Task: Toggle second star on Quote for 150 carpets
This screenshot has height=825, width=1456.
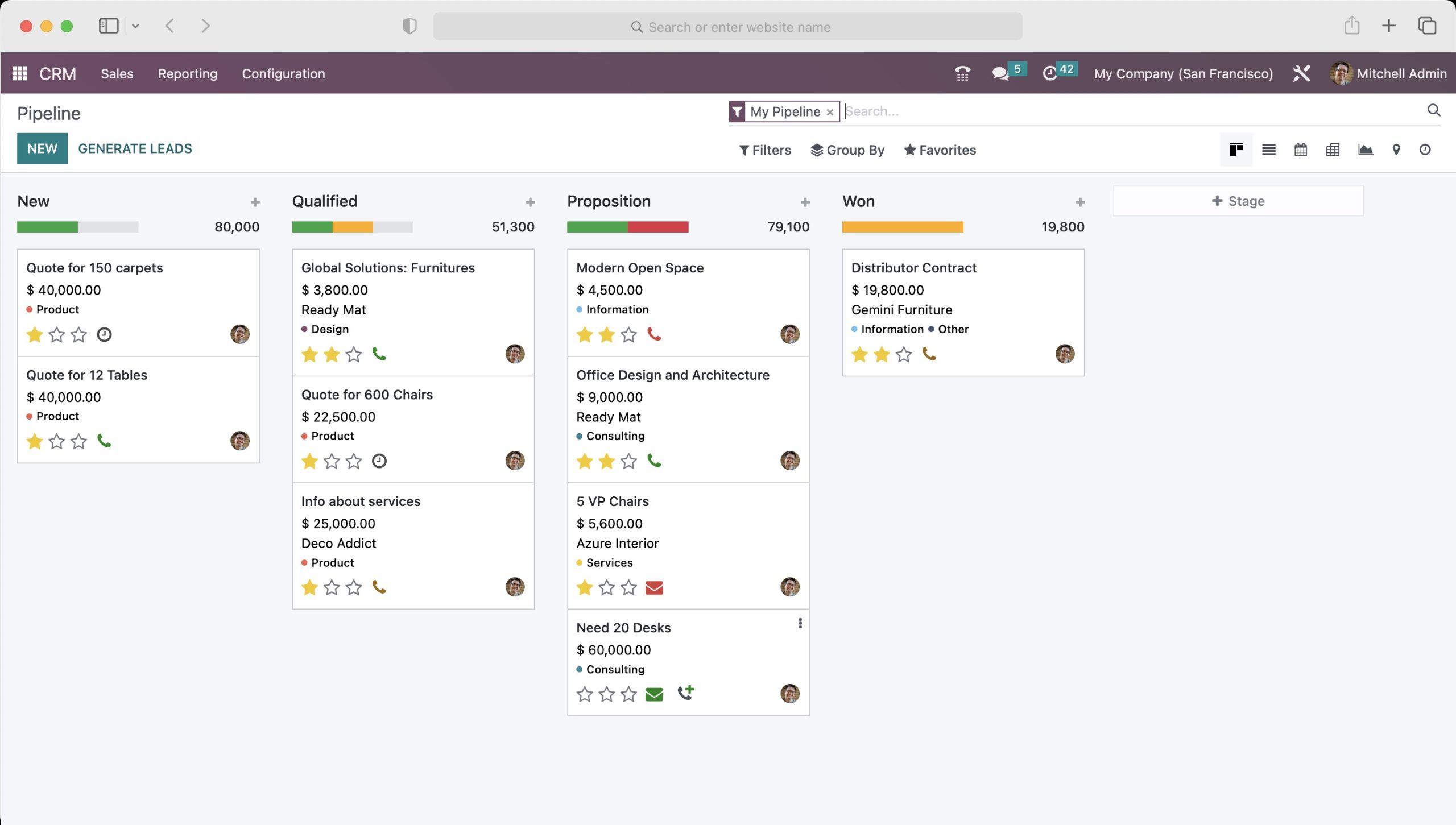Action: (x=57, y=335)
